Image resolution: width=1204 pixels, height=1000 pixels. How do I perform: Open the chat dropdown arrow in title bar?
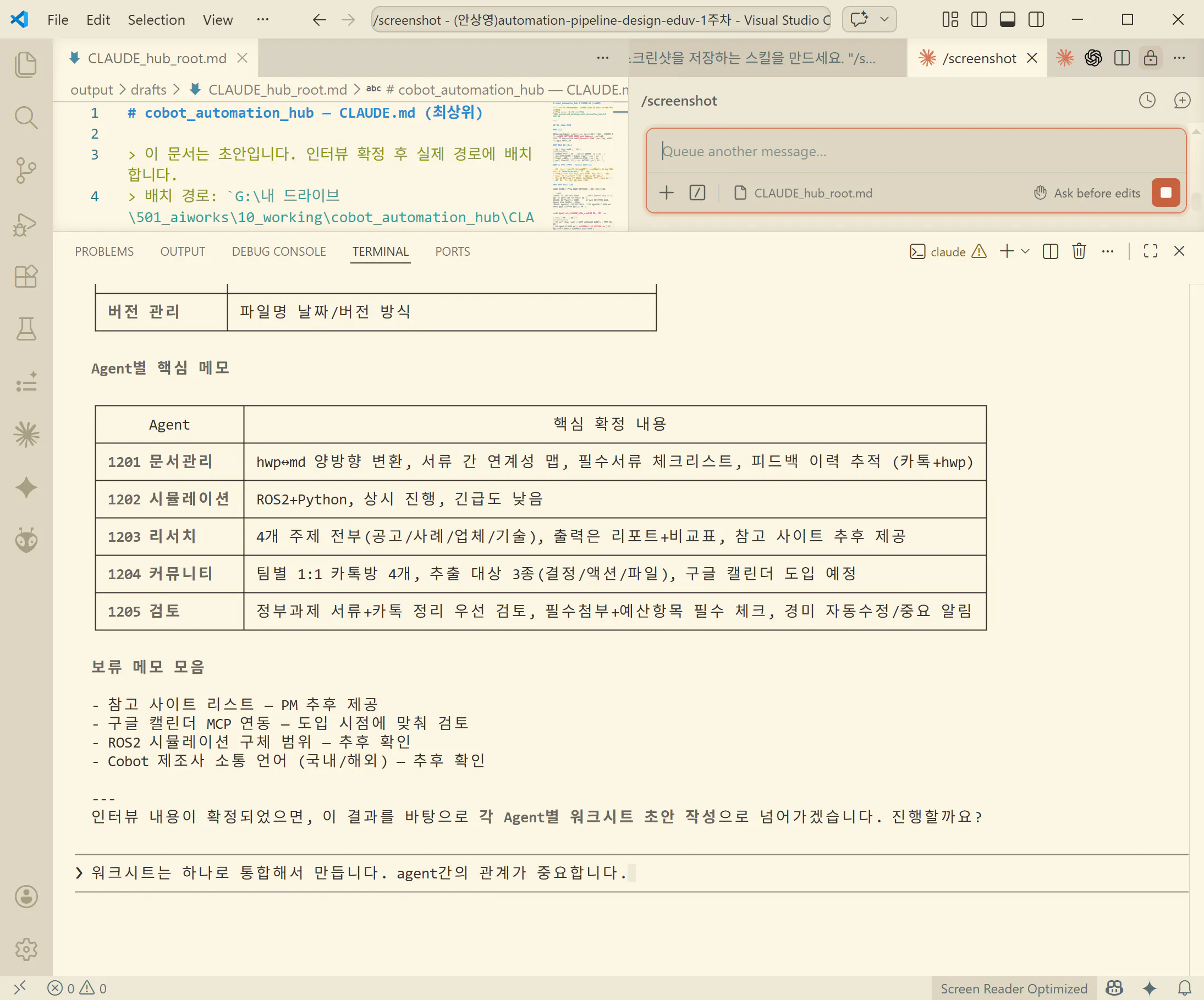[884, 19]
